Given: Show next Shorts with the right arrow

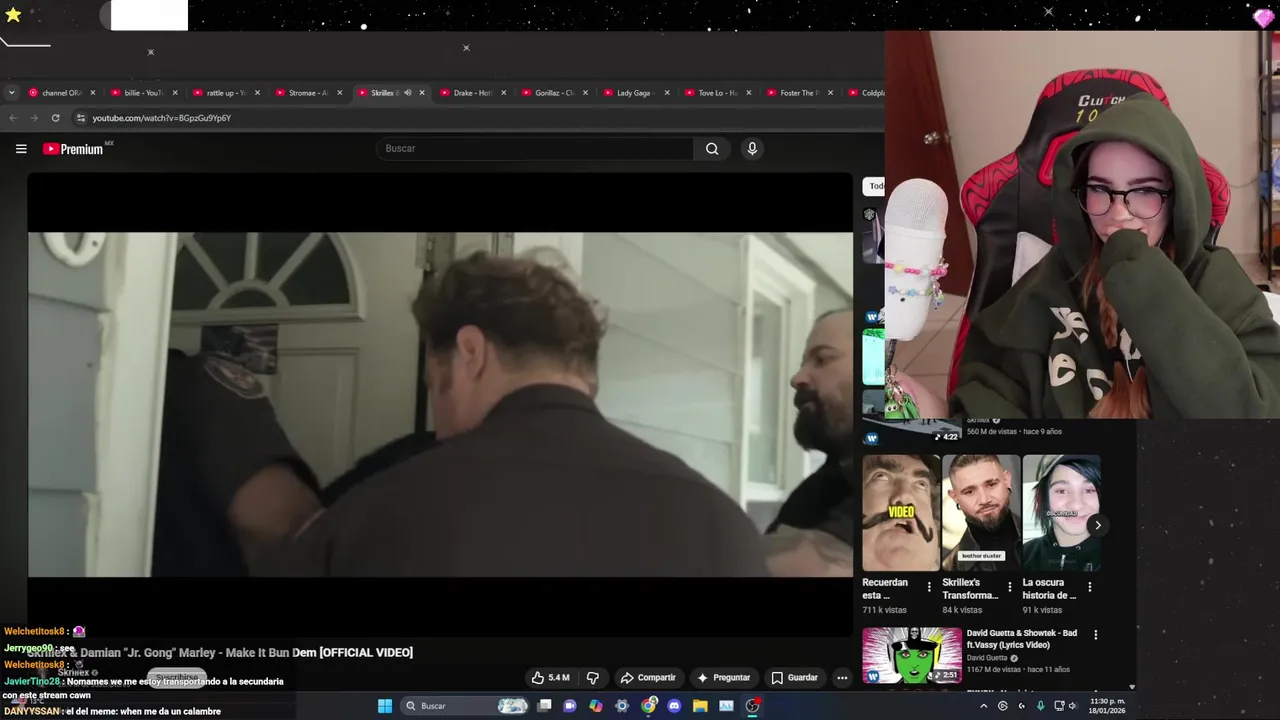Looking at the screenshot, I should [x=1097, y=525].
